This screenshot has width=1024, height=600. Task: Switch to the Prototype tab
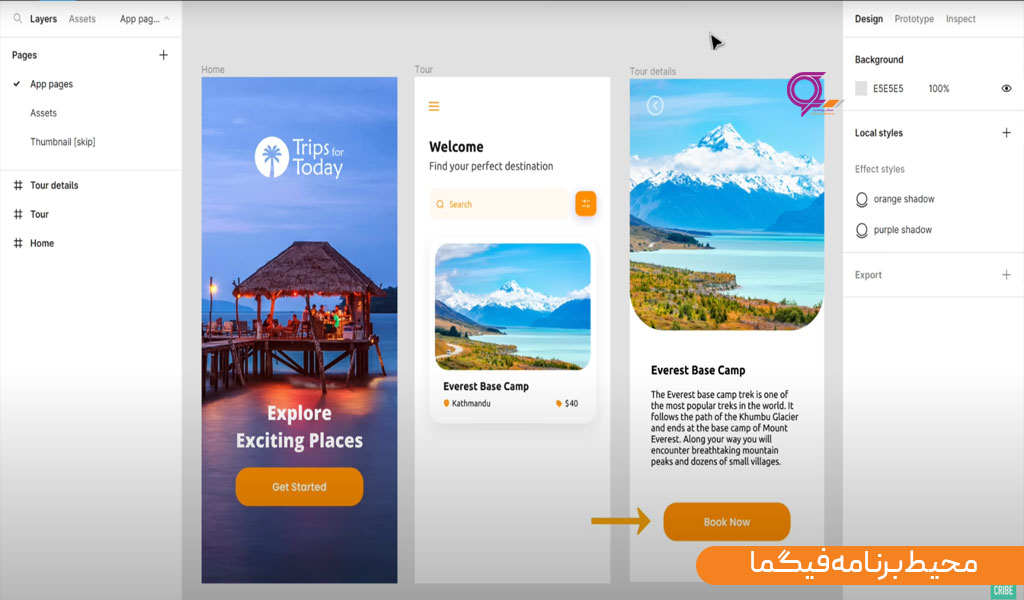point(914,19)
